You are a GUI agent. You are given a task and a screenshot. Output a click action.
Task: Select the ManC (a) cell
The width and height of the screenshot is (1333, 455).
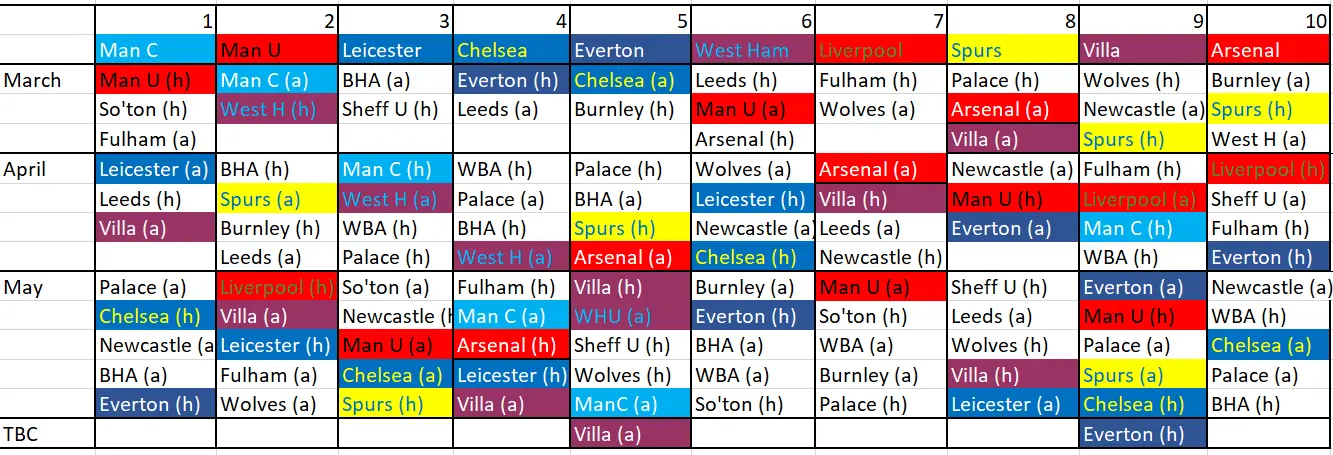coord(630,404)
